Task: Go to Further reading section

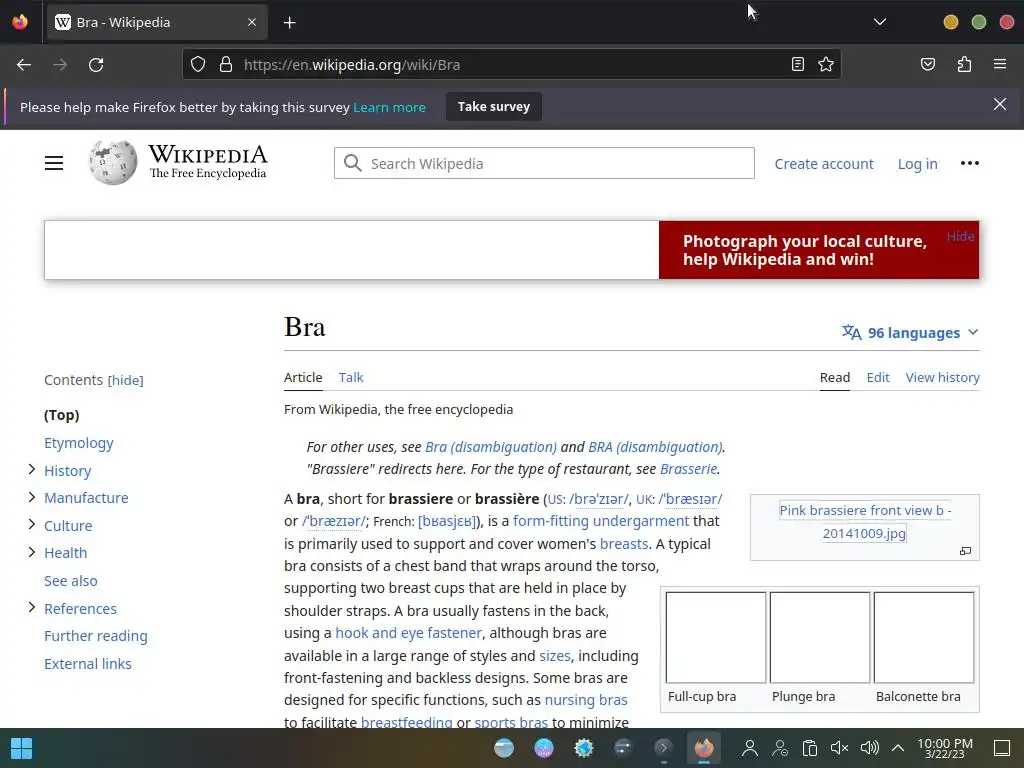Action: (95, 636)
